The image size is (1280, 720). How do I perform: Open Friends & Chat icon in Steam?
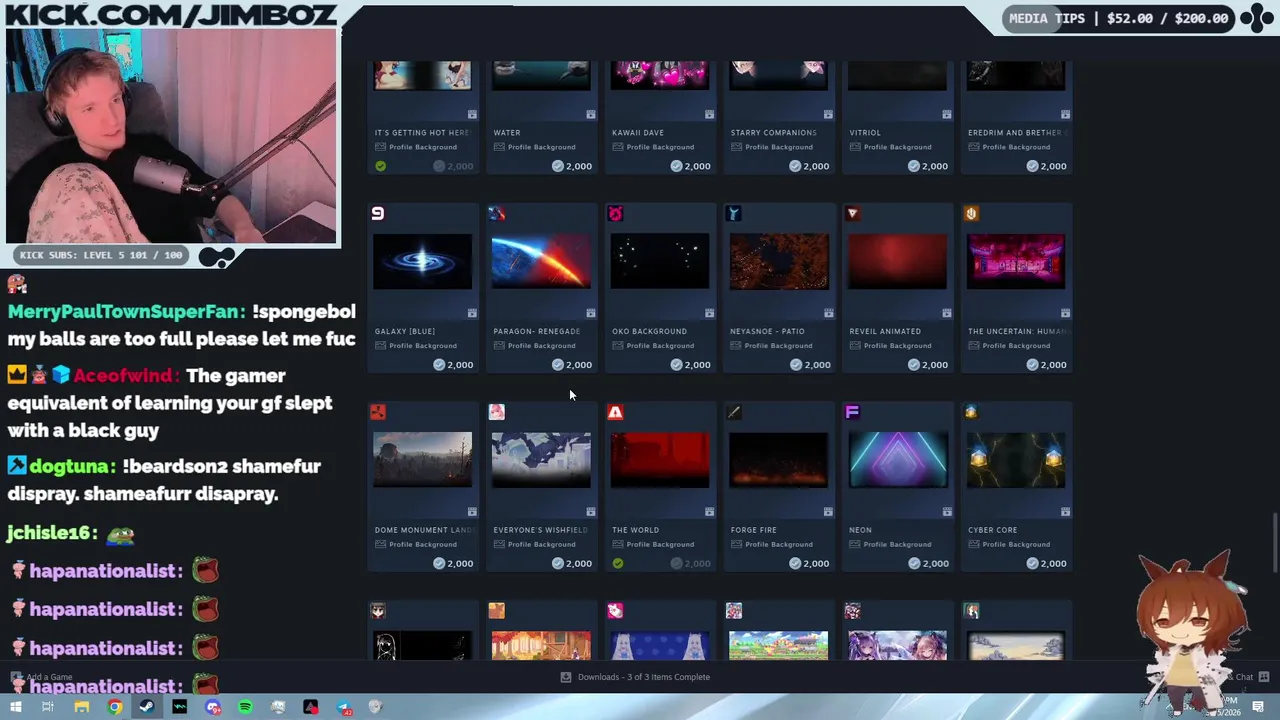click(1265, 677)
